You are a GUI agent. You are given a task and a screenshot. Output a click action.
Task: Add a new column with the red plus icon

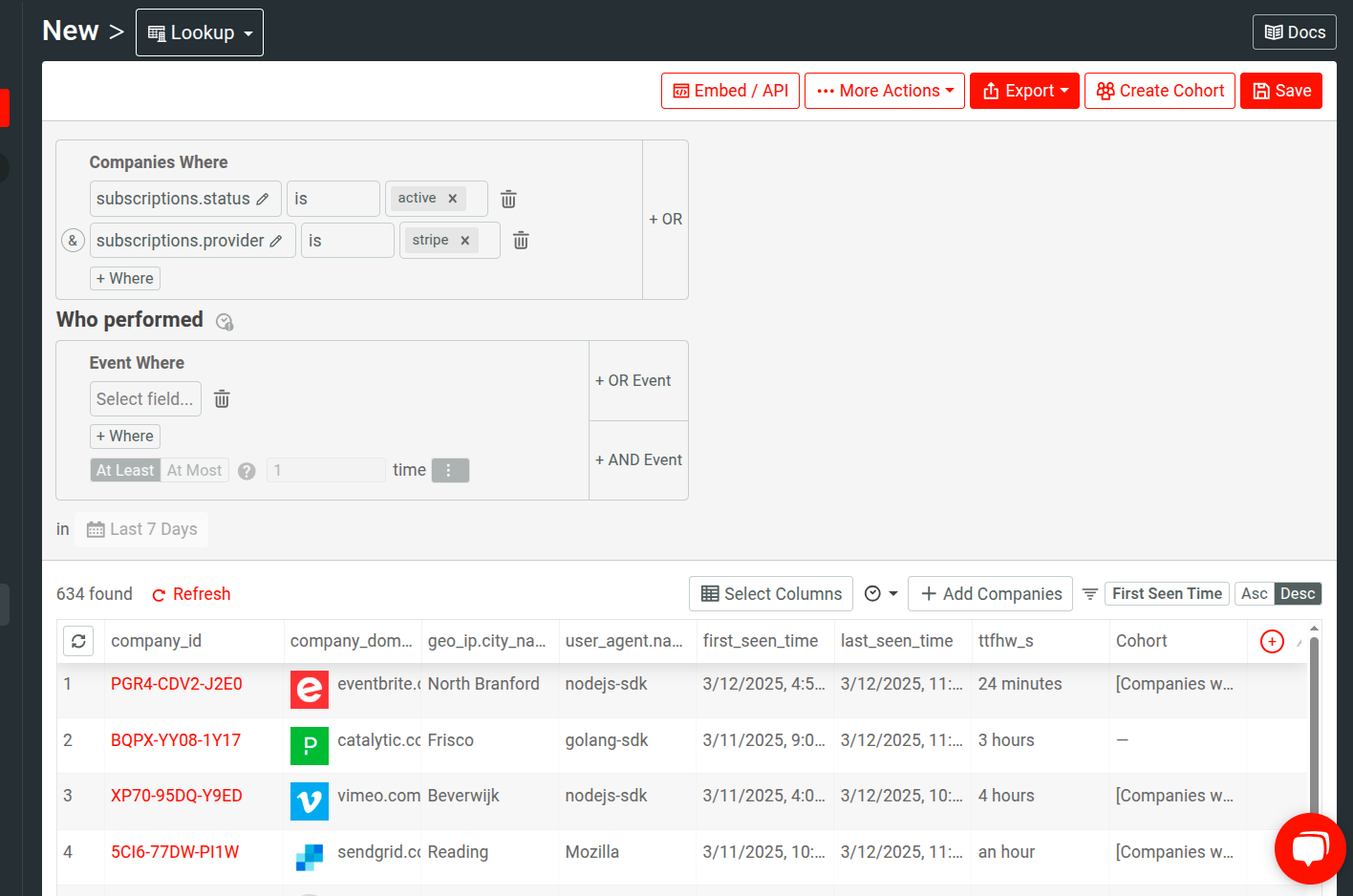click(1272, 641)
